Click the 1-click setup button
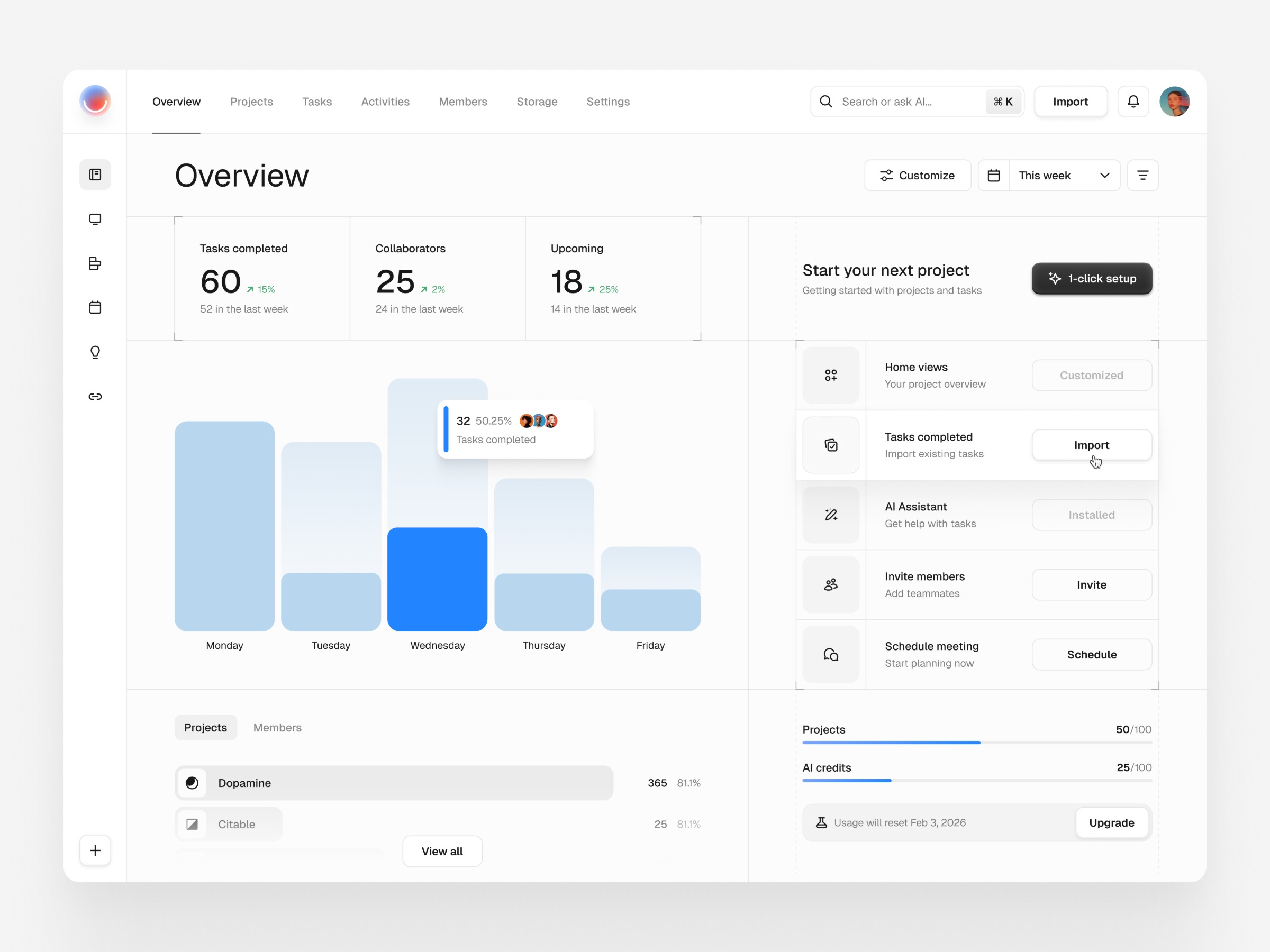Image resolution: width=1270 pixels, height=952 pixels. coord(1092,278)
